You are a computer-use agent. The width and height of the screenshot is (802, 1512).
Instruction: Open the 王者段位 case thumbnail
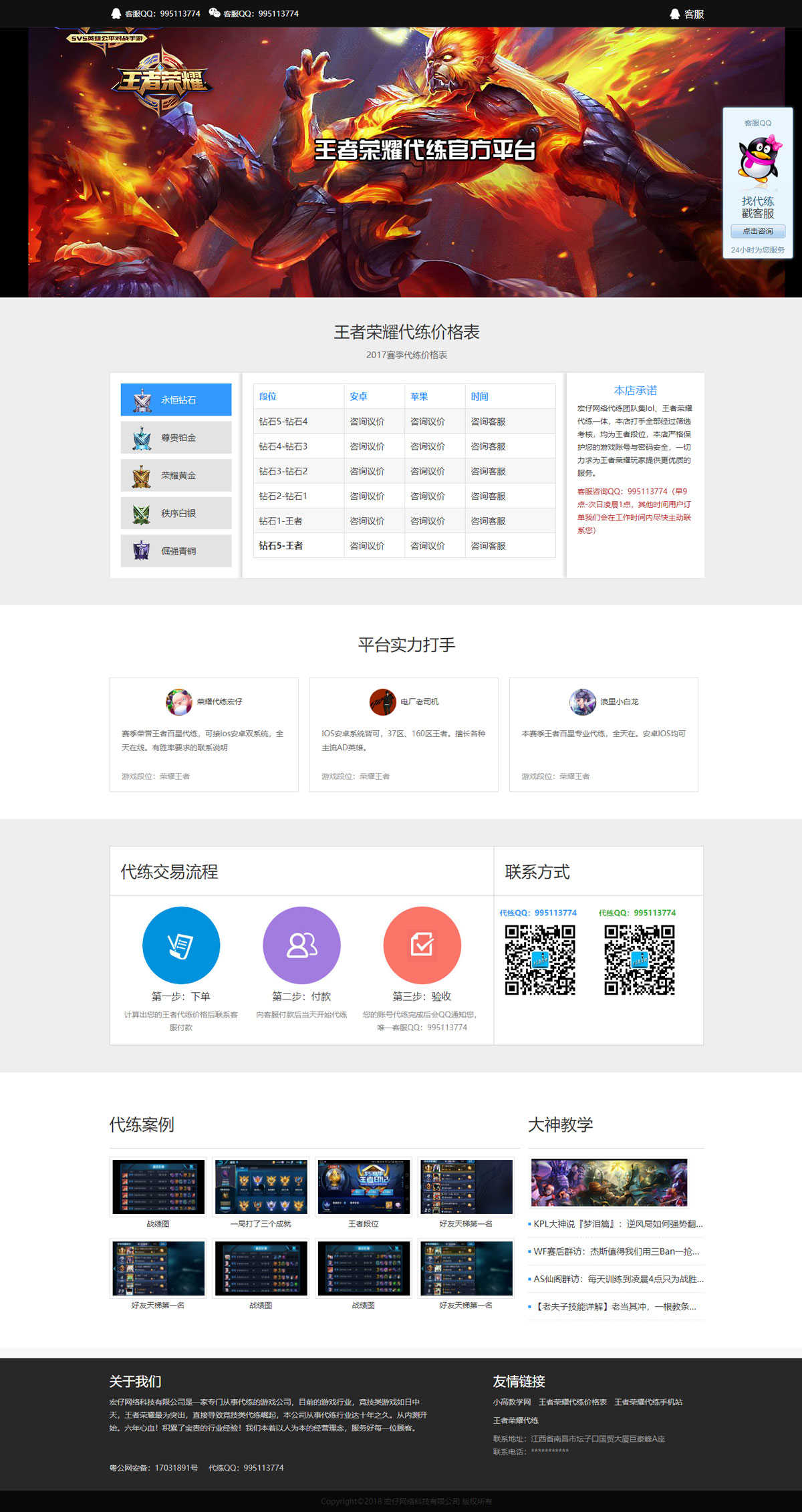(364, 1187)
